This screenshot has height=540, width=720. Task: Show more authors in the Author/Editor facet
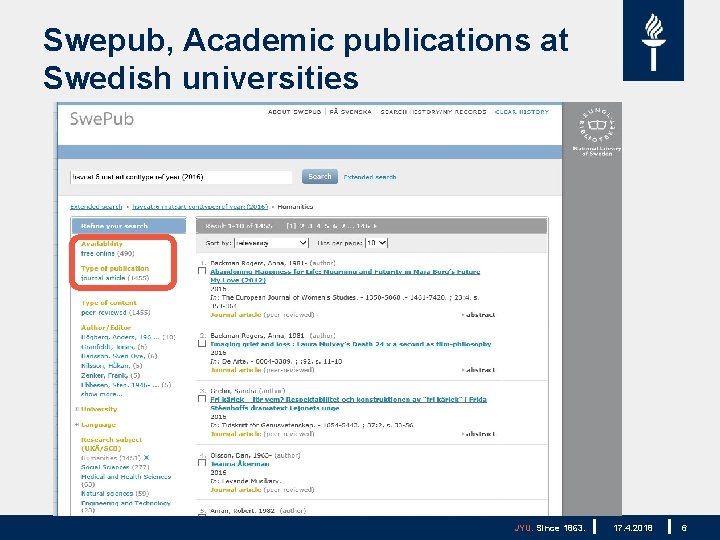101,394
